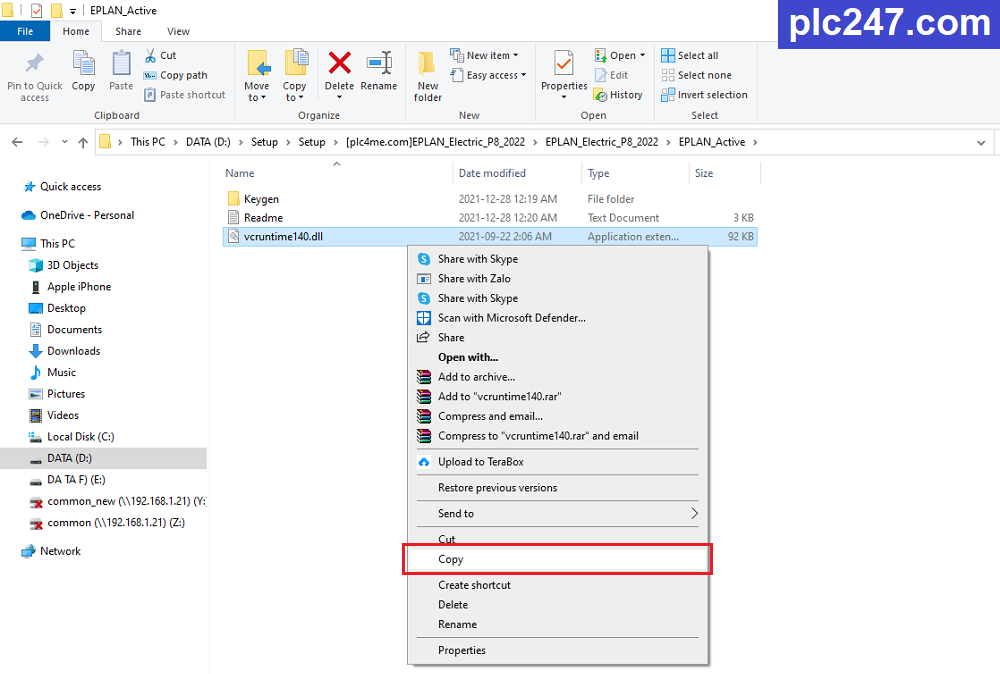Image resolution: width=1000 pixels, height=674 pixels.
Task: Go up one folder with up arrow
Action: [83, 142]
